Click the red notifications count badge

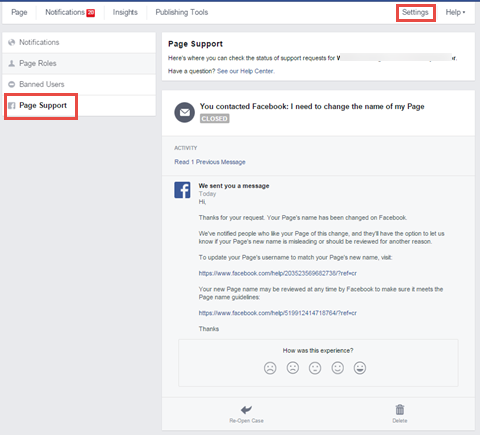tap(91, 13)
